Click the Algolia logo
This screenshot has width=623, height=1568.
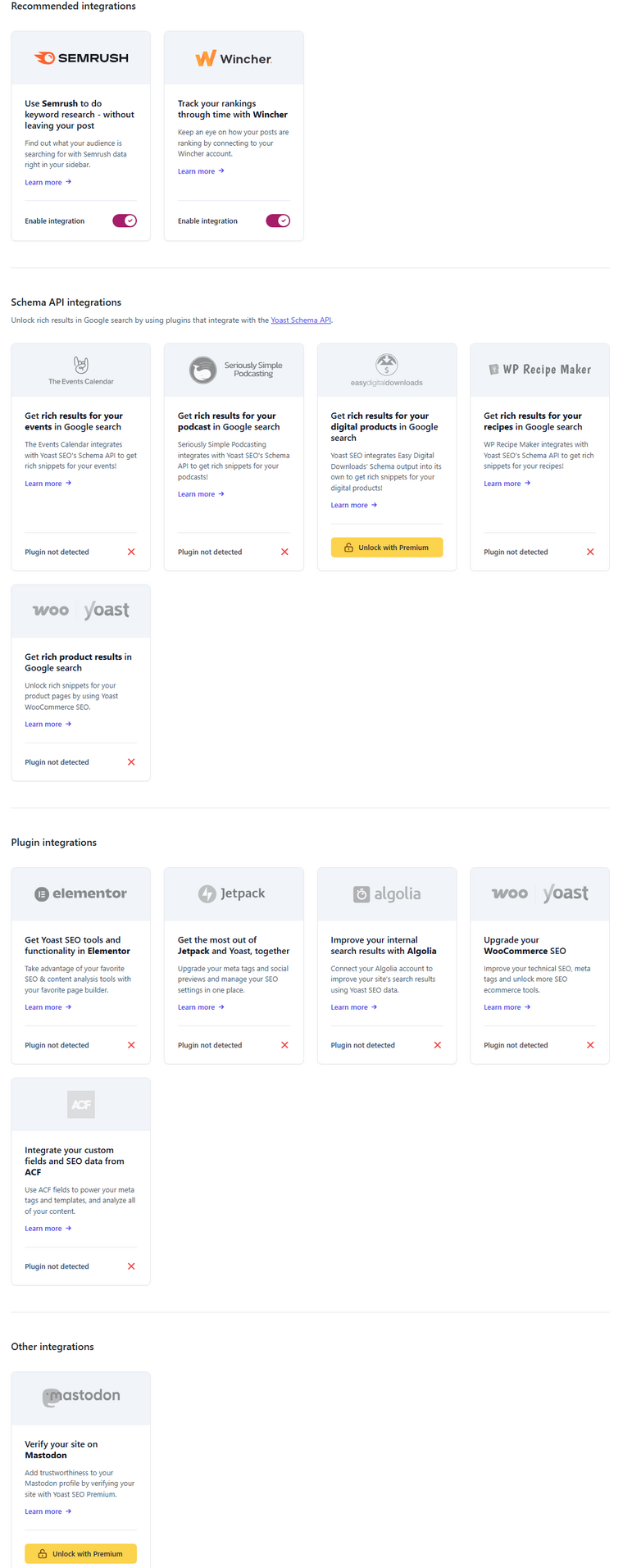coord(387,894)
